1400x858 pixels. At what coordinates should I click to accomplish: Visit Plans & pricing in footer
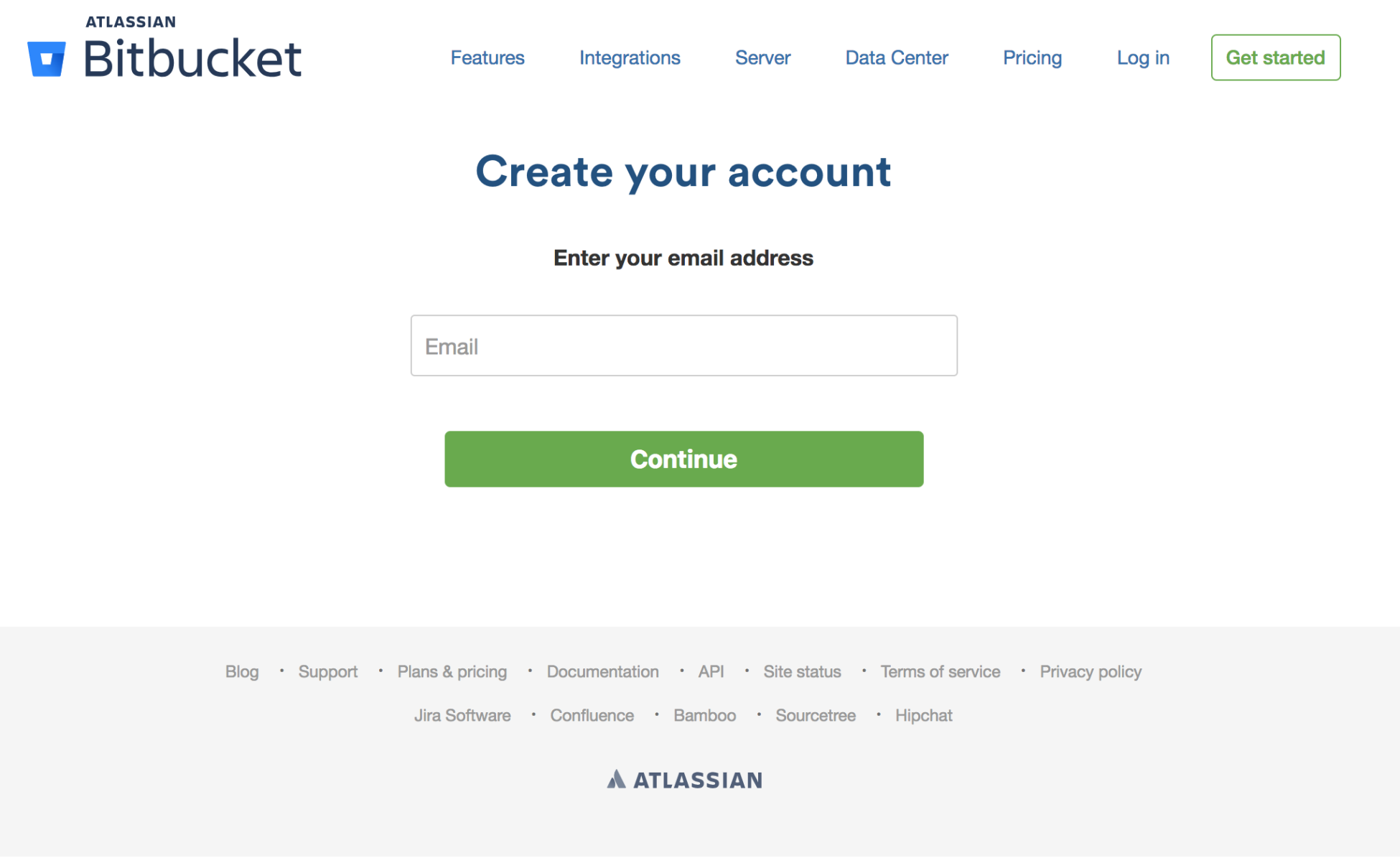(452, 671)
